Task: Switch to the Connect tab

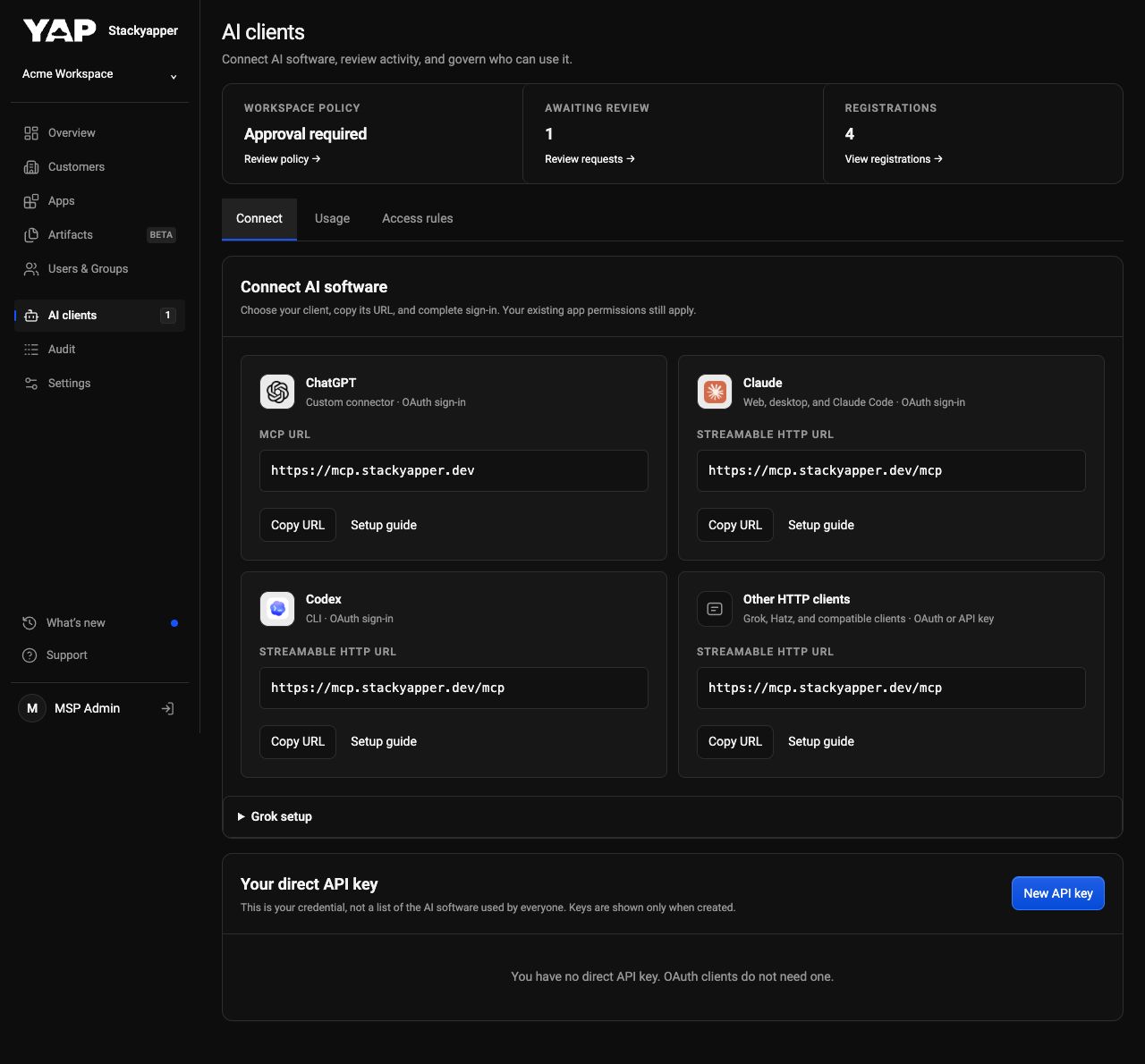Action: coord(259,219)
